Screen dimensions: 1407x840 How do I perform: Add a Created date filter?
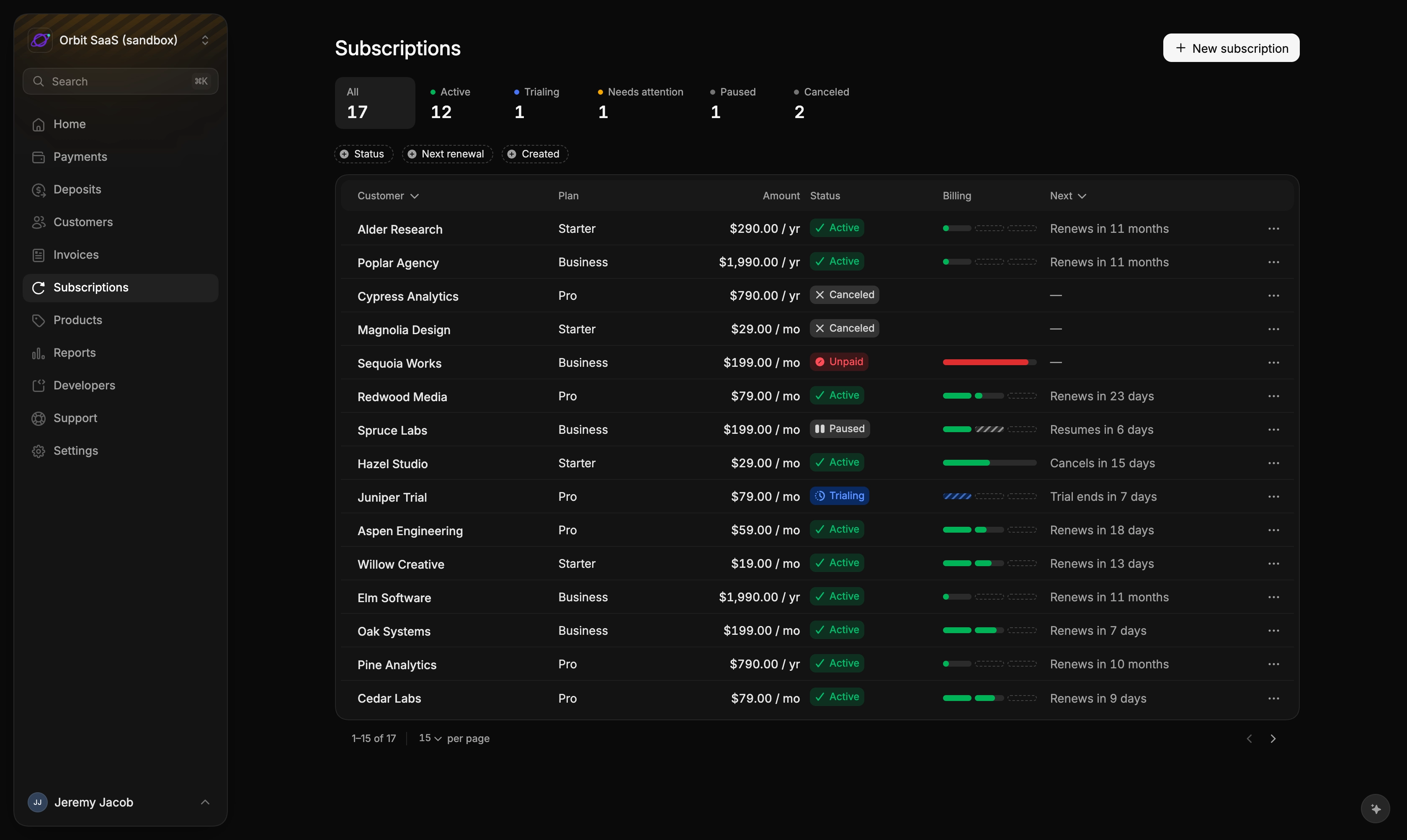click(535, 154)
